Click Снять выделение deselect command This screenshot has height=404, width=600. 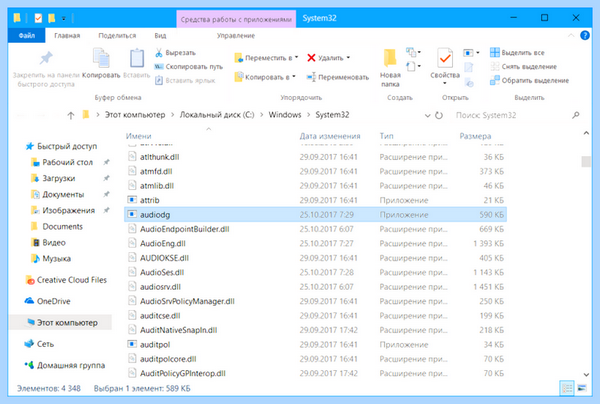pos(523,67)
